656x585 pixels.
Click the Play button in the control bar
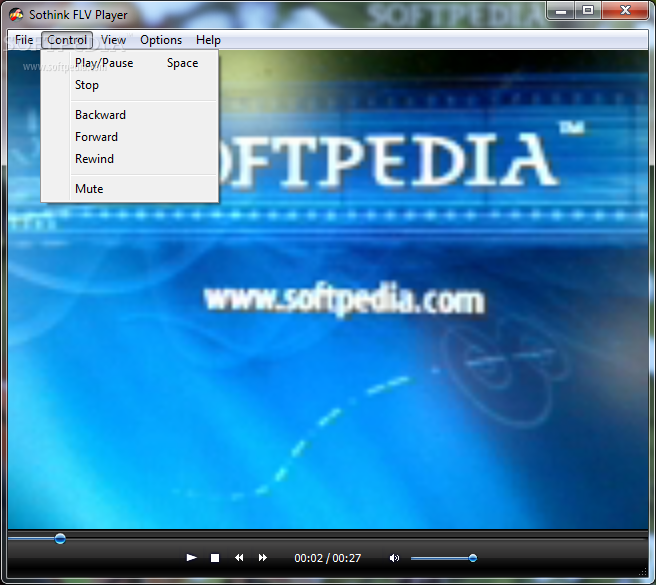coord(191,557)
